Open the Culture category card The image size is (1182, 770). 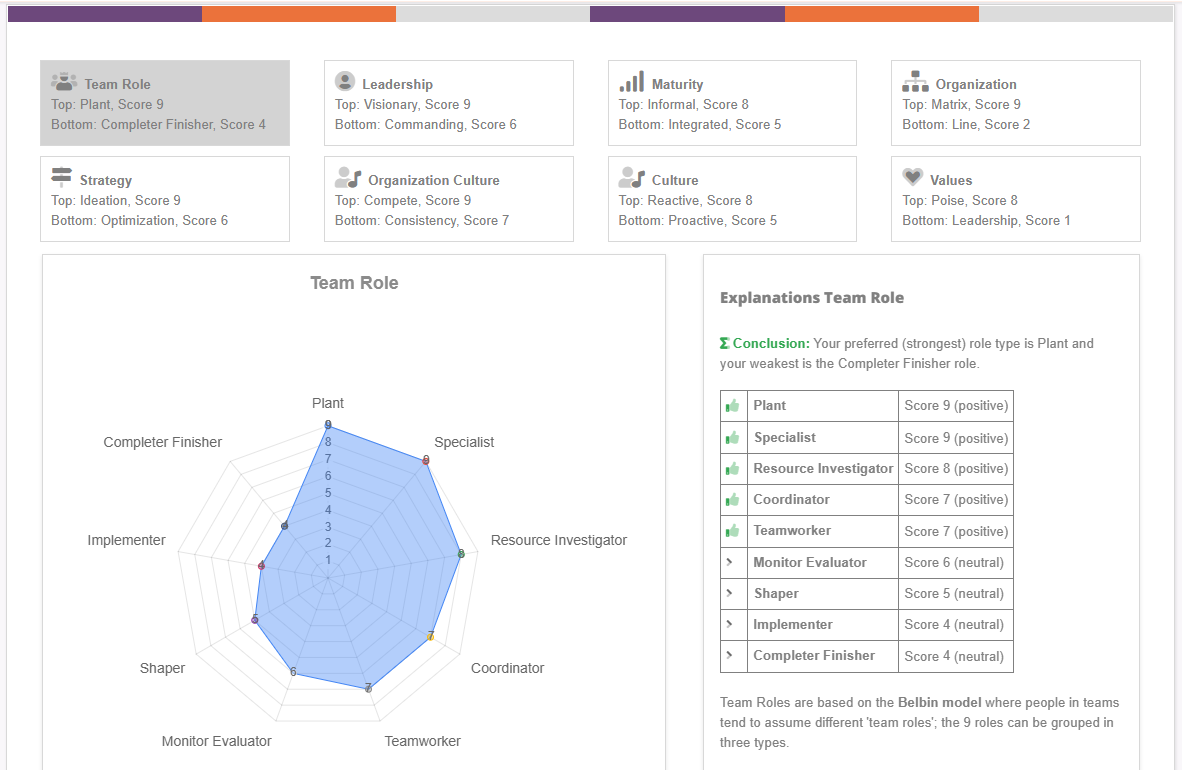(x=731, y=199)
